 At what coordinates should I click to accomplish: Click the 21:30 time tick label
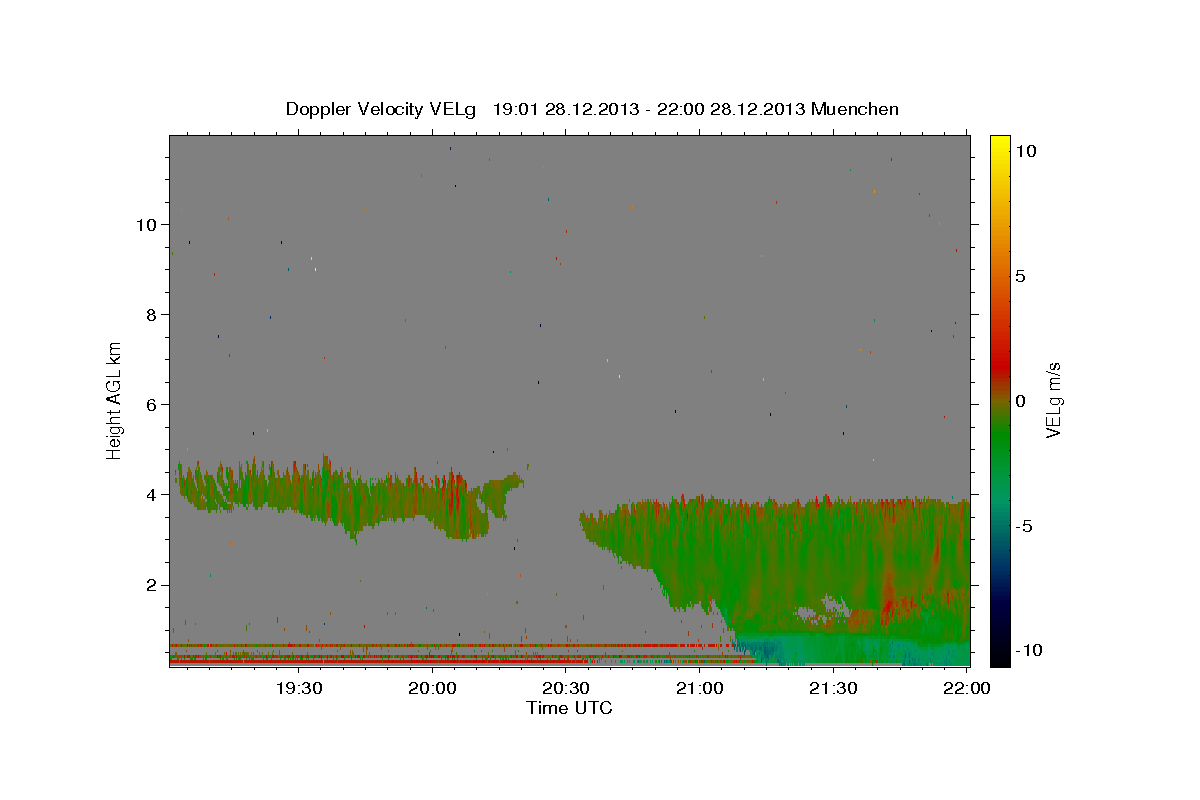pyautogui.click(x=833, y=688)
